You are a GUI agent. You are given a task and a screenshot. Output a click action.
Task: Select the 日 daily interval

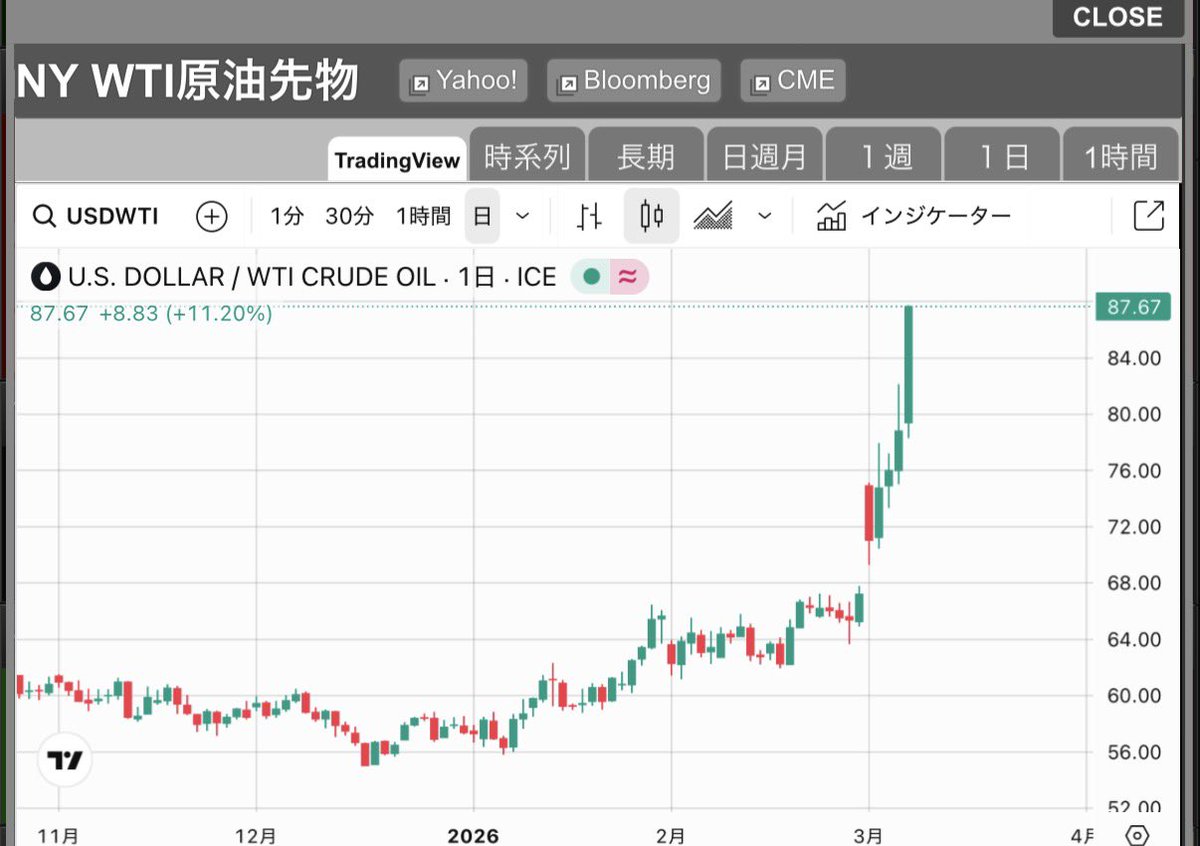coord(482,216)
